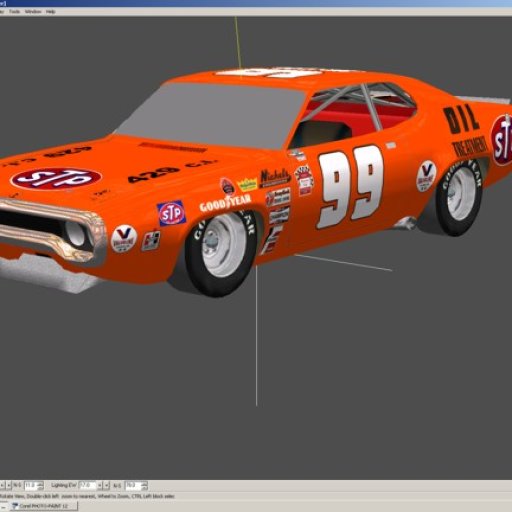
Task: Click the leftmost arrow button in the bottom toolbar
Action: point(2,485)
